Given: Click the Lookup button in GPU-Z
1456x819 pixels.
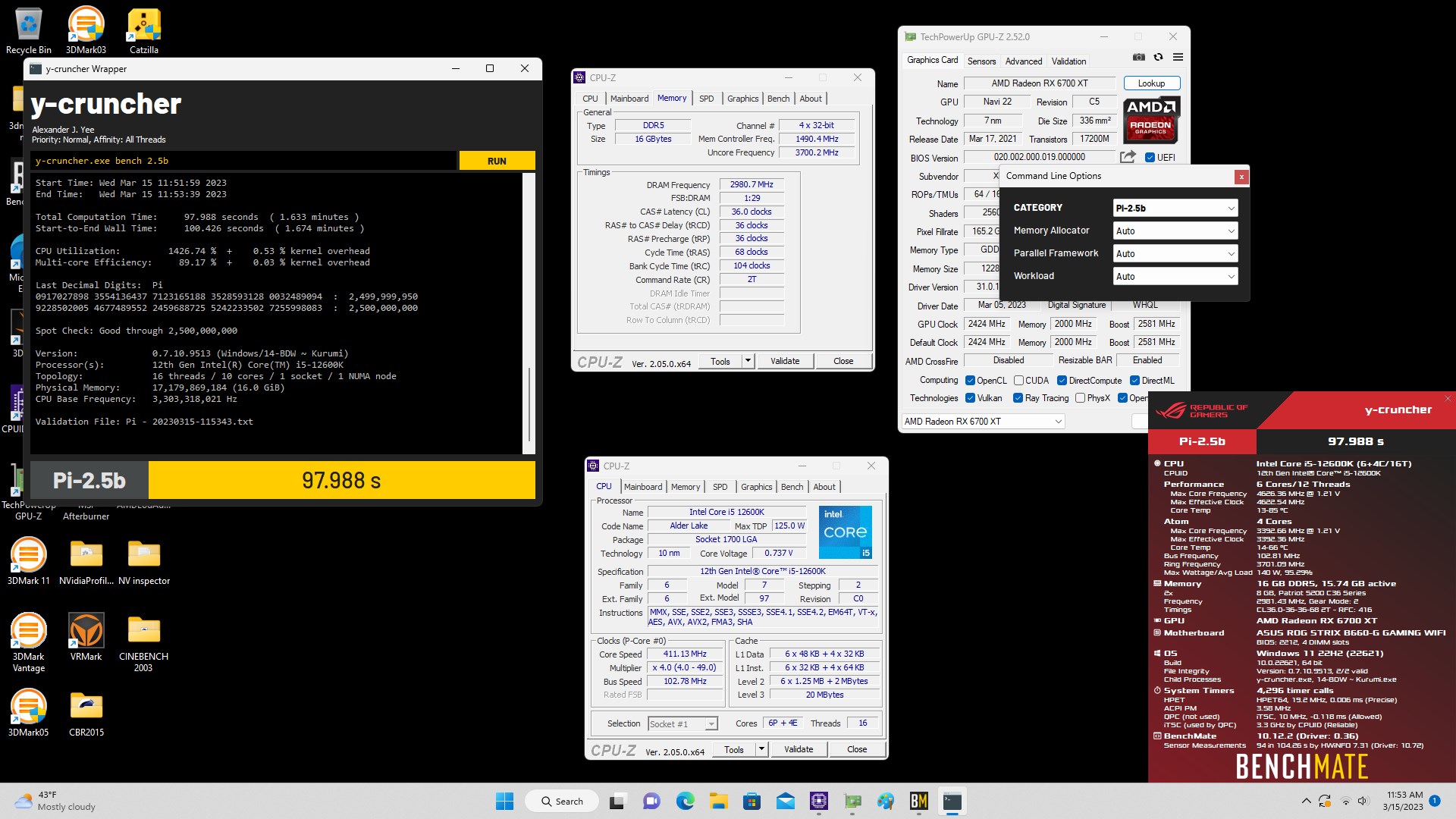Looking at the screenshot, I should 1151,83.
